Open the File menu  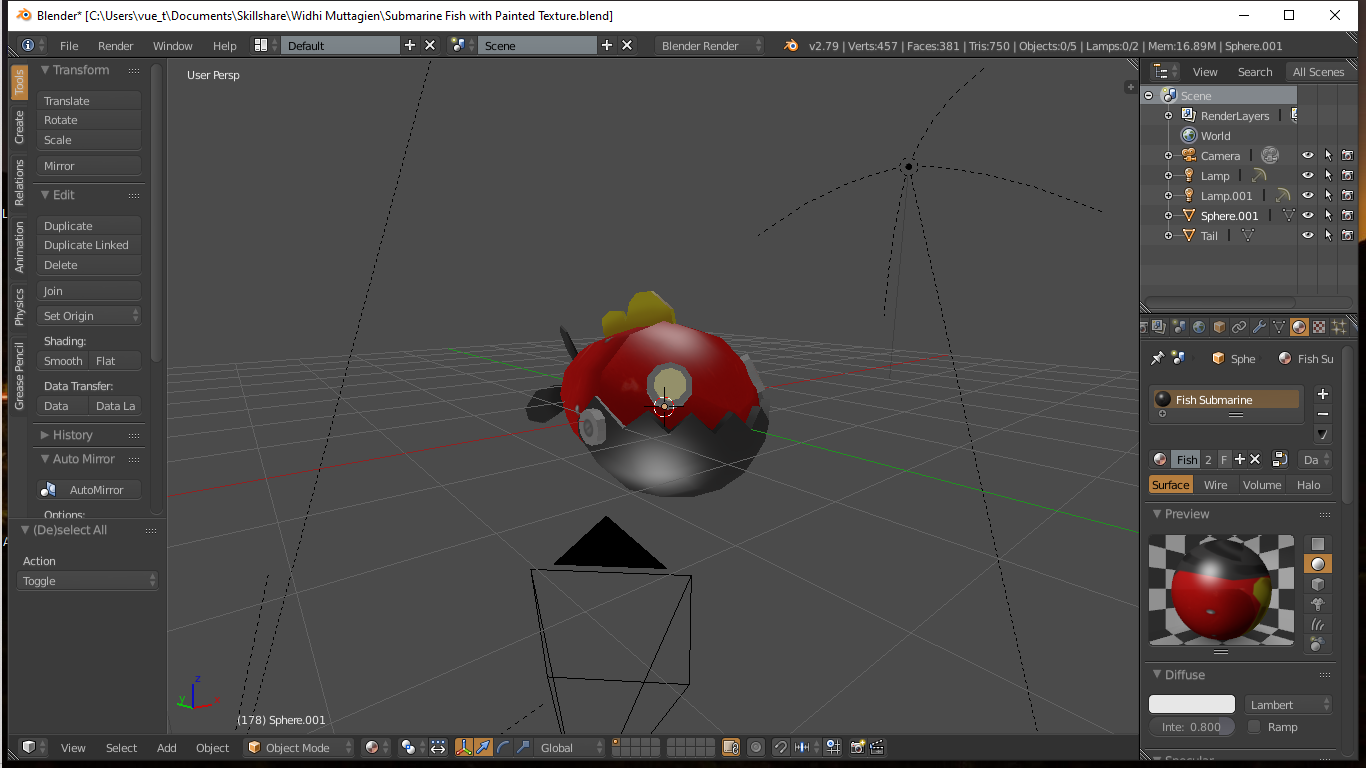[x=69, y=46]
